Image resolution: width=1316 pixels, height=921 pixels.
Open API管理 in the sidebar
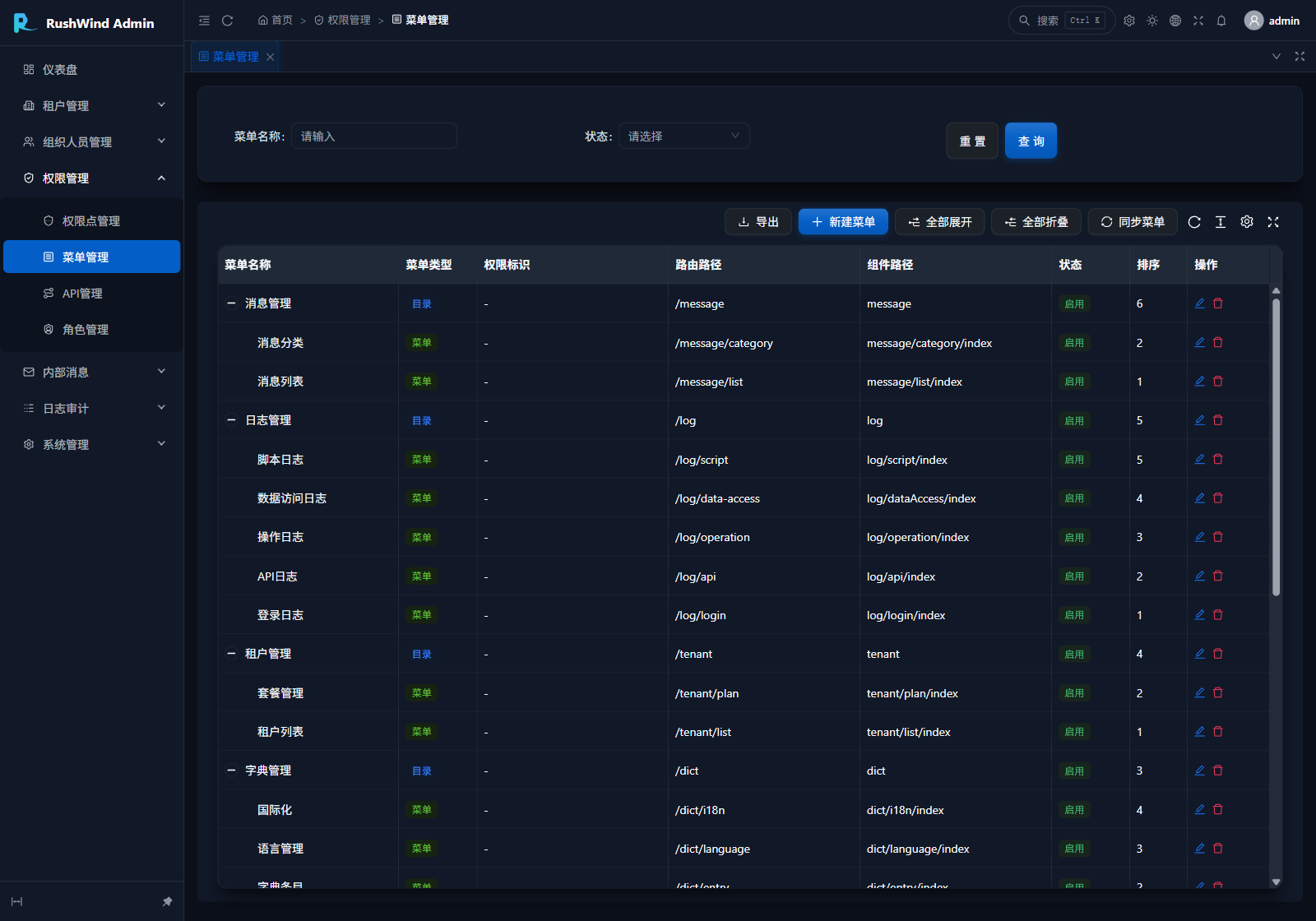point(92,293)
